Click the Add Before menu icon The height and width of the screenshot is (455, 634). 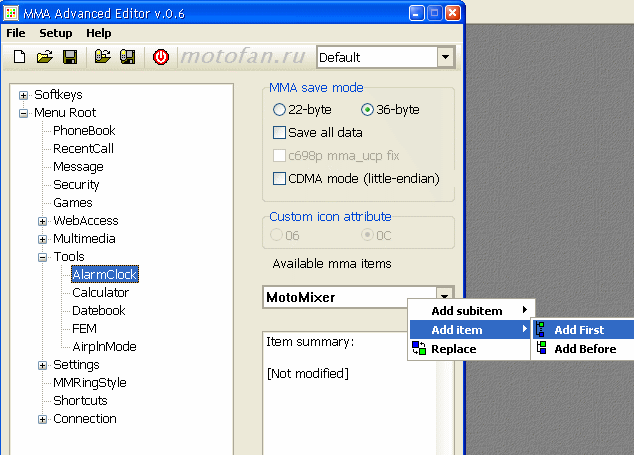[541, 348]
